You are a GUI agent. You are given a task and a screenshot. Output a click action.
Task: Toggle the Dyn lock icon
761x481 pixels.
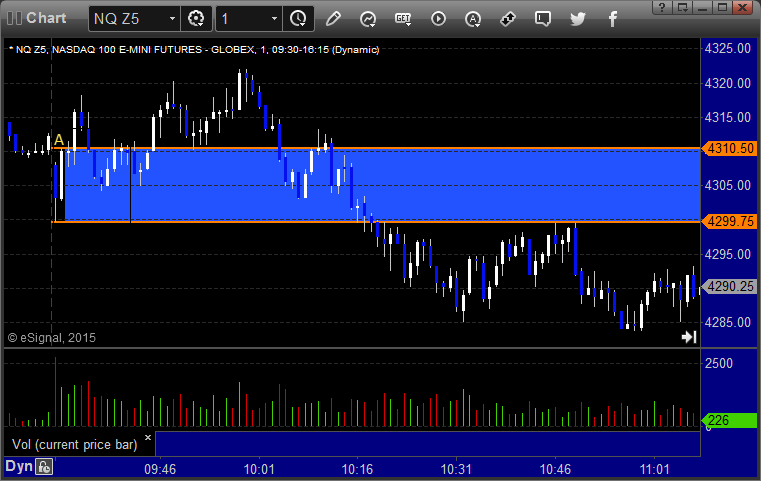[x=44, y=467]
